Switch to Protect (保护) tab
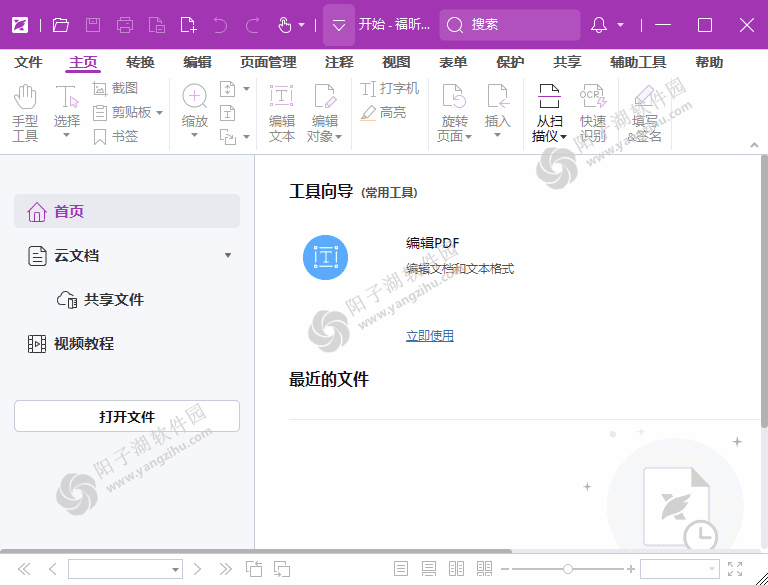Viewport: 768px width, 585px height. [510, 62]
